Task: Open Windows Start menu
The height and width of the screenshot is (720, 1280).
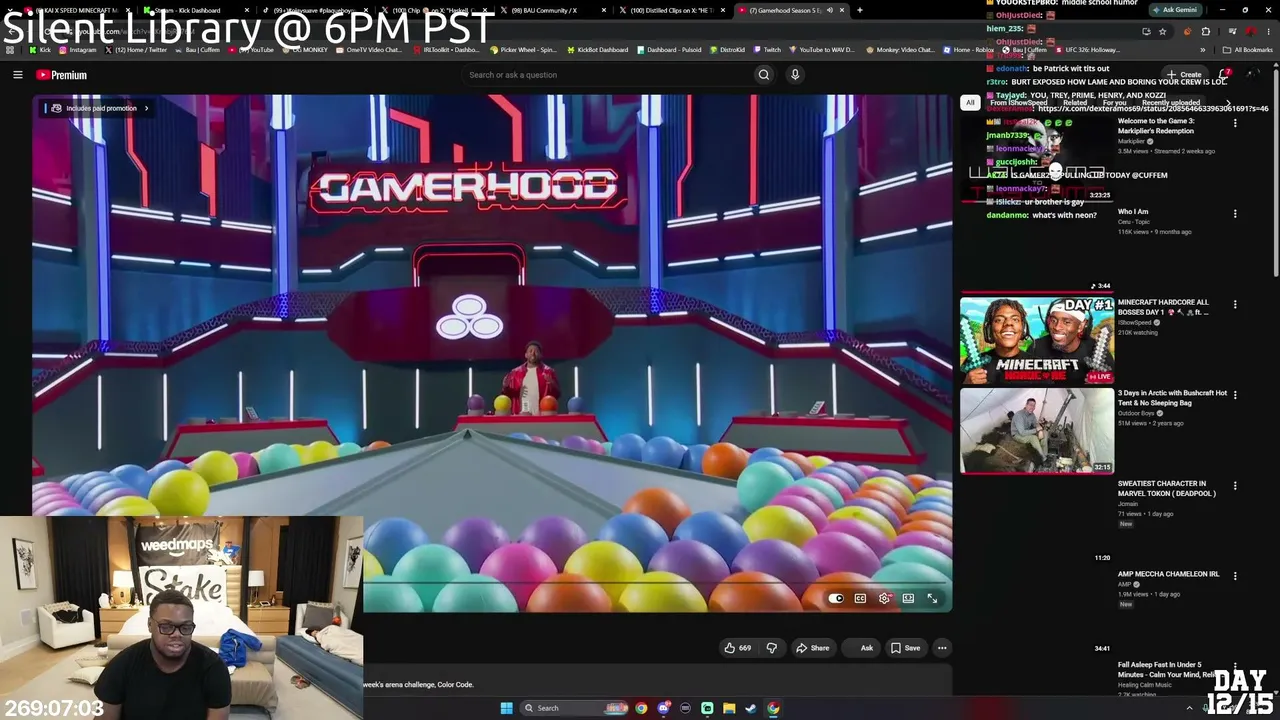Action: point(506,708)
